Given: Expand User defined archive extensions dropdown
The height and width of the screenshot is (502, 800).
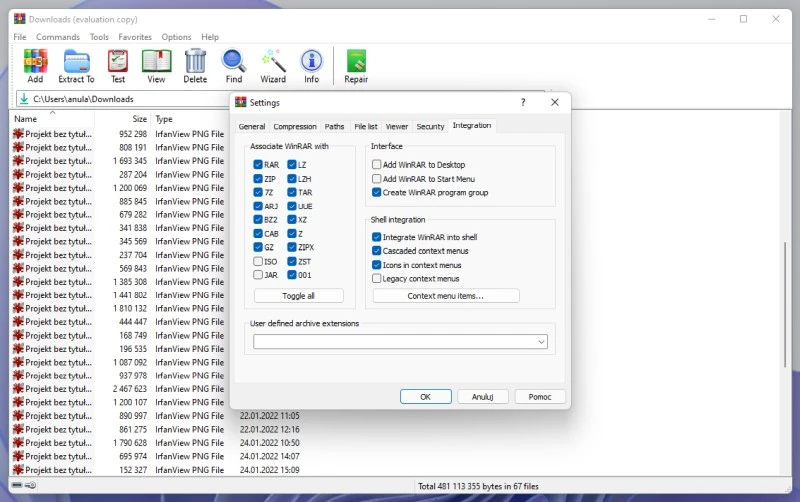Looking at the screenshot, I should pyautogui.click(x=541, y=342).
